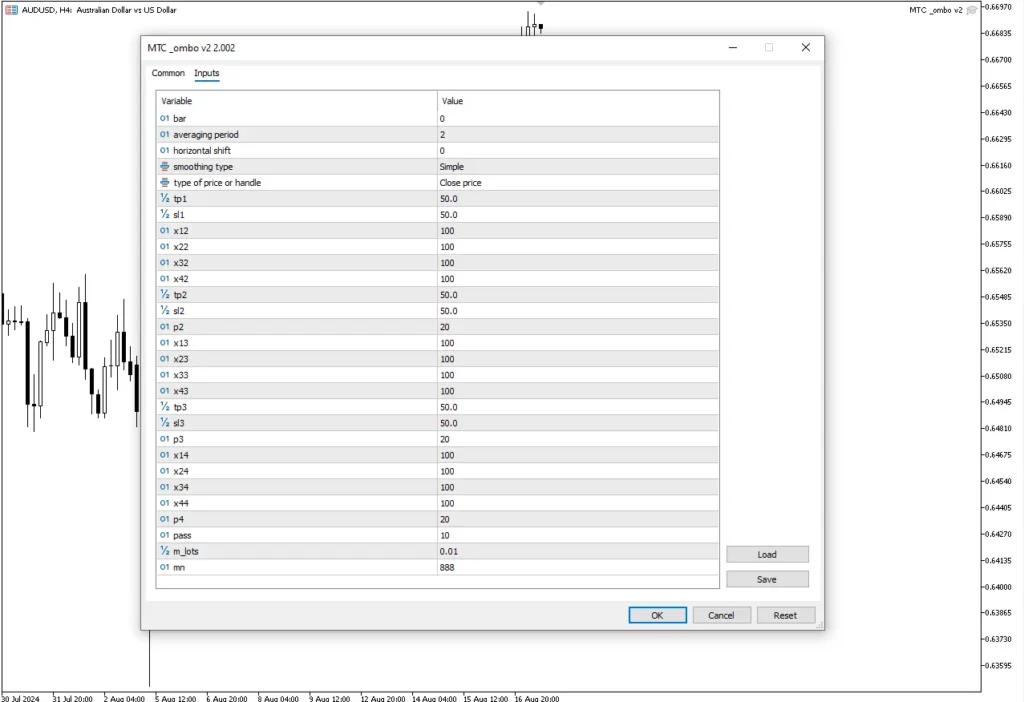
Task: Edit the tp1 value 50.0
Action: tap(578, 199)
